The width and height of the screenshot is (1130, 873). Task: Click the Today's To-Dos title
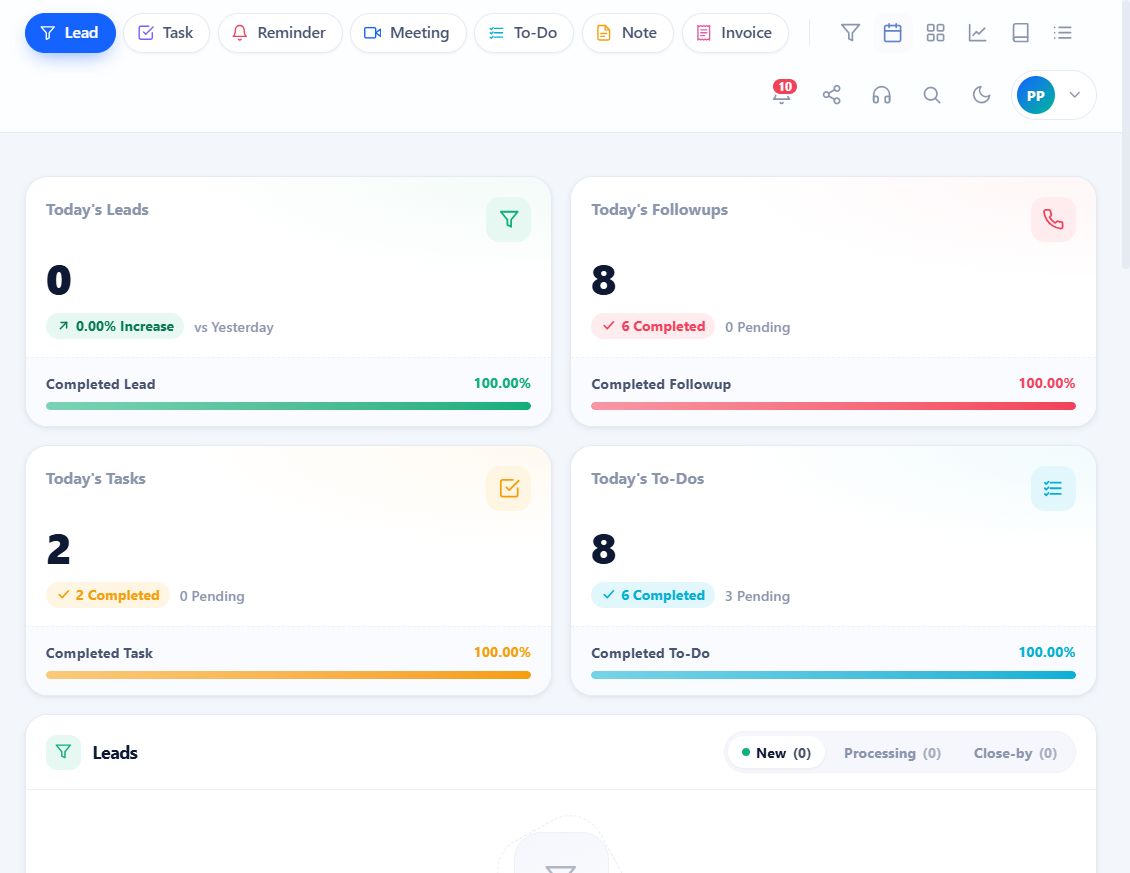point(648,479)
